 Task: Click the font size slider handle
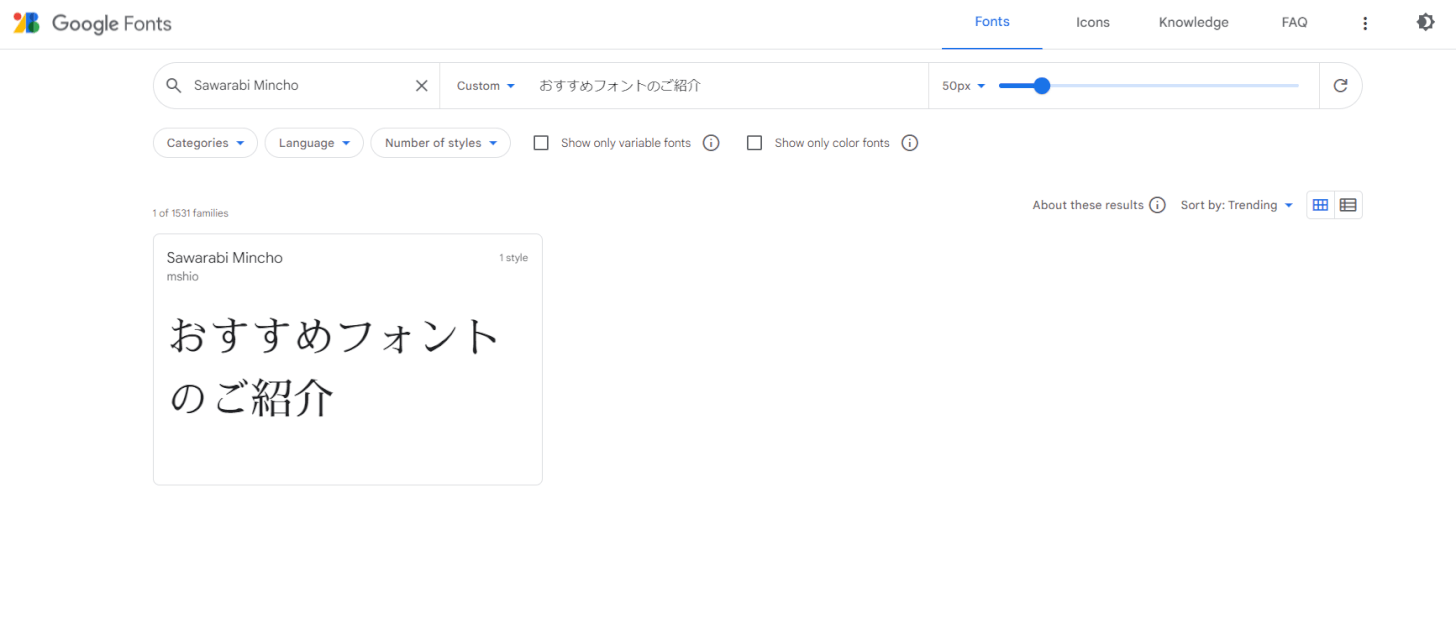click(1041, 86)
